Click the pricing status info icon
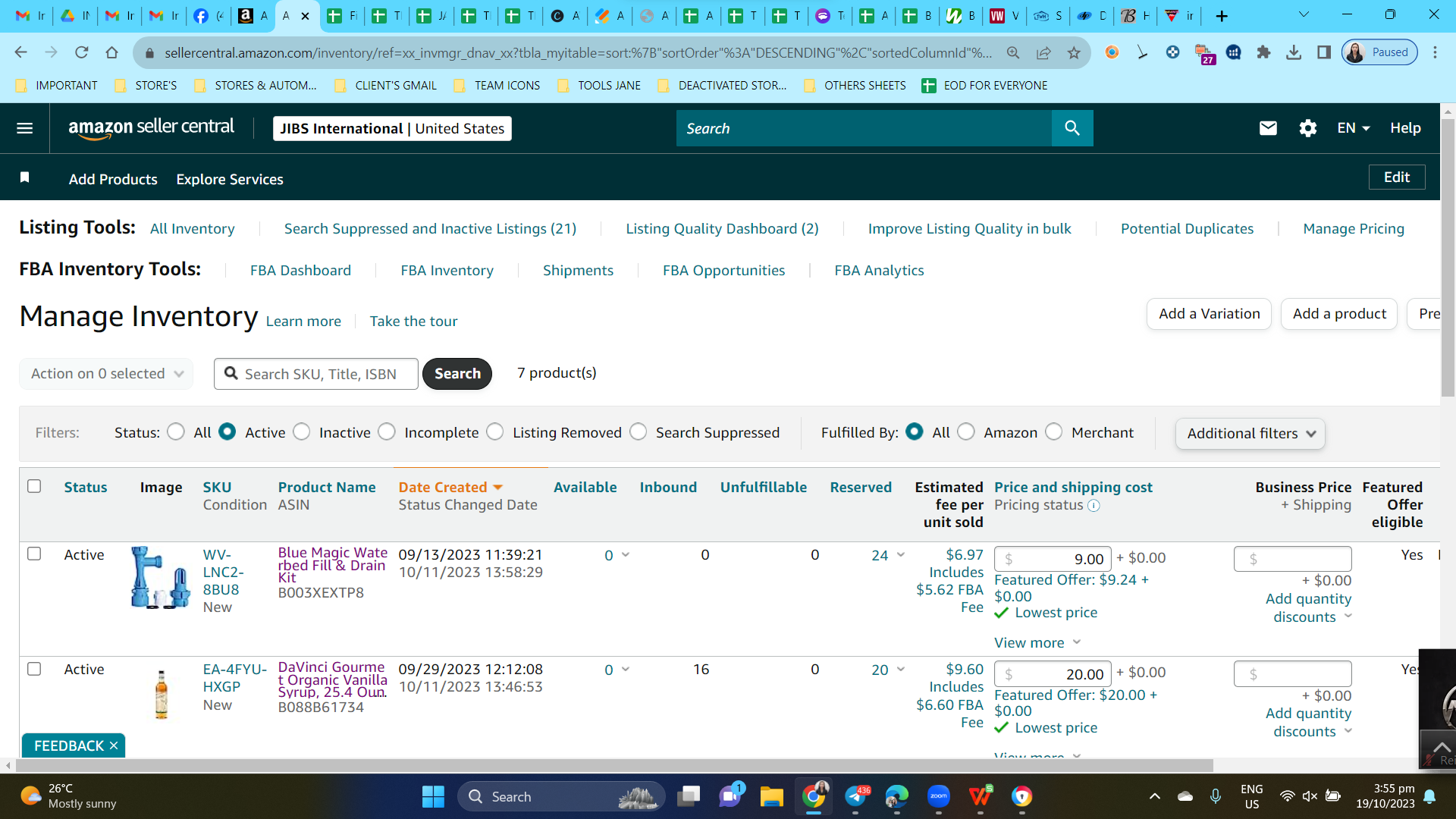Image resolution: width=1456 pixels, height=819 pixels. click(1094, 506)
